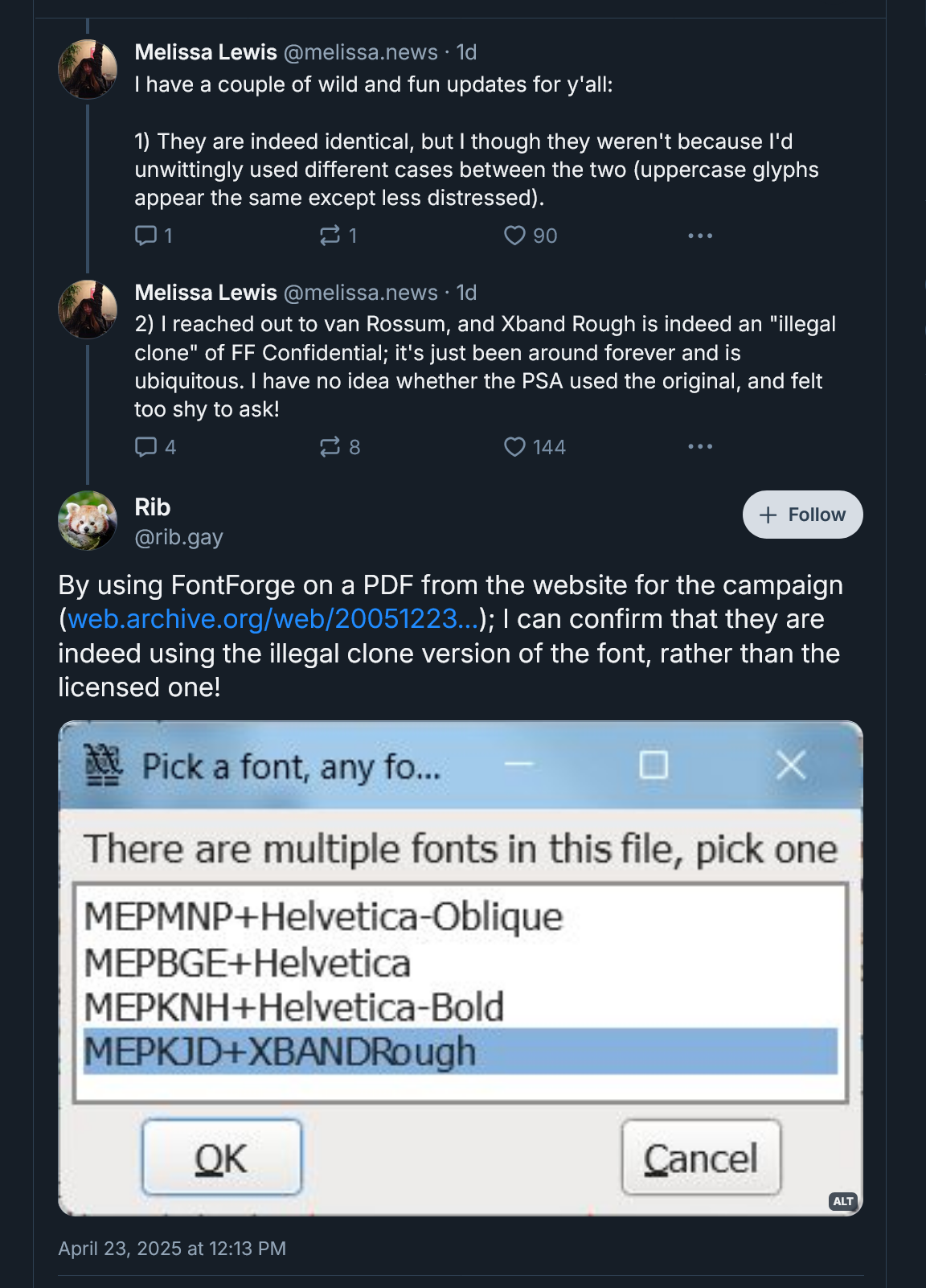Follow the Rib account
Viewport: 926px width, 1288px height.
point(802,515)
